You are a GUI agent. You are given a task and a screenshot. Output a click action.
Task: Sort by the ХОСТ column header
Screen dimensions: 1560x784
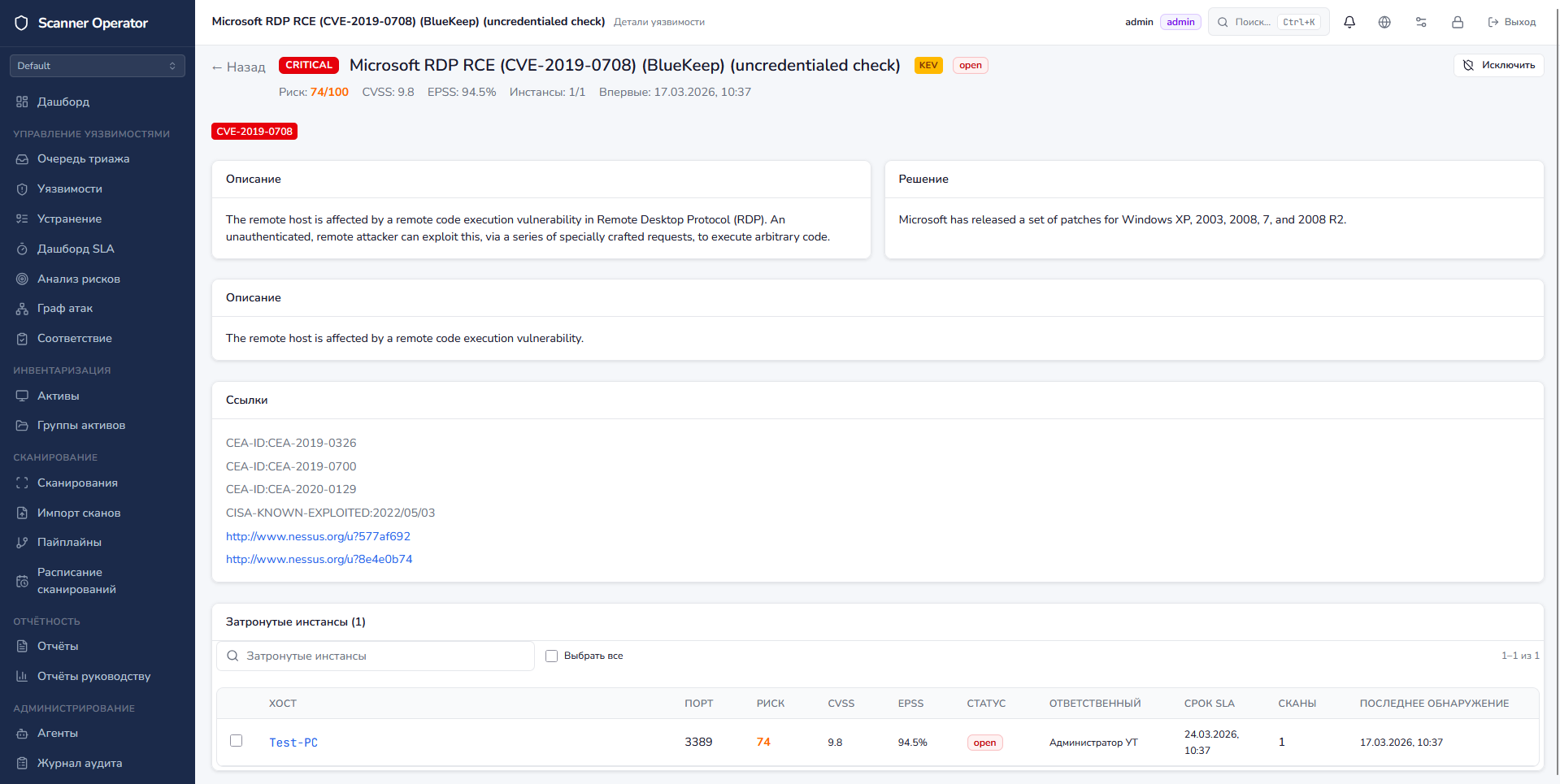pyautogui.click(x=283, y=704)
